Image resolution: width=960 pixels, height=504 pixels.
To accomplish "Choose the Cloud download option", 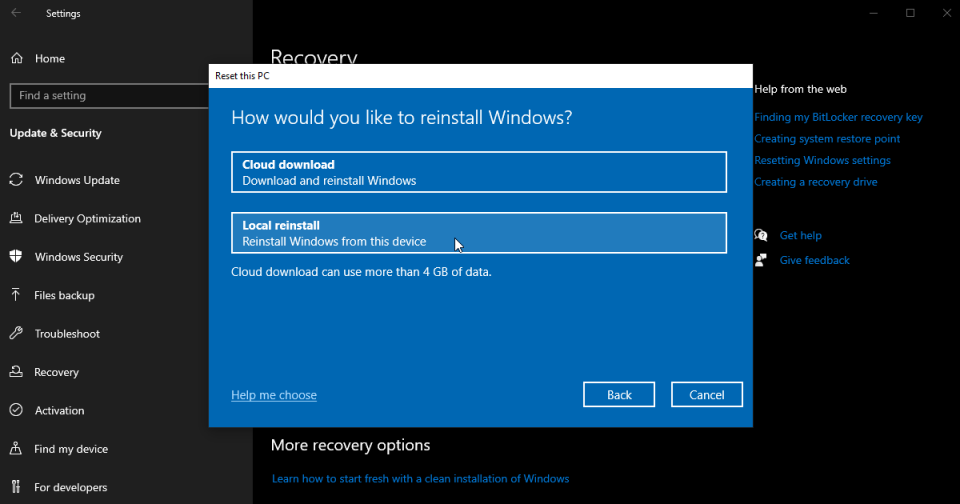I will click(x=479, y=172).
